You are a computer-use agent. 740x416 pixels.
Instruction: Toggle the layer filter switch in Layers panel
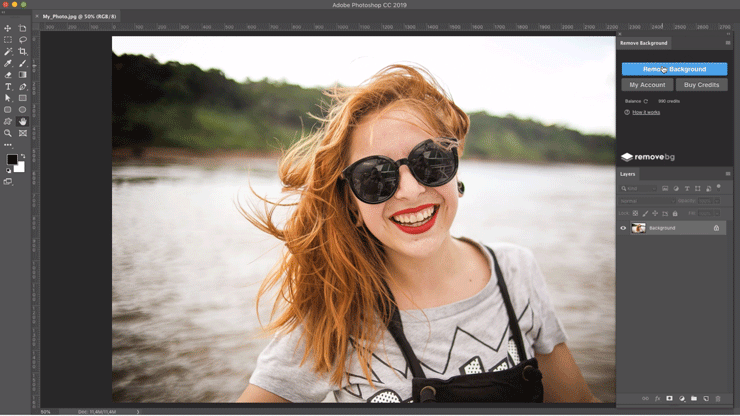[x=717, y=187]
